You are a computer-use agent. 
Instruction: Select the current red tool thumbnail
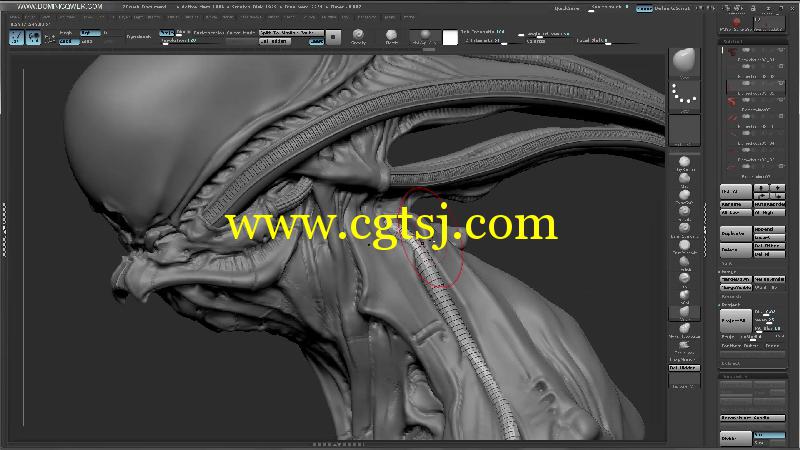click(735, 23)
